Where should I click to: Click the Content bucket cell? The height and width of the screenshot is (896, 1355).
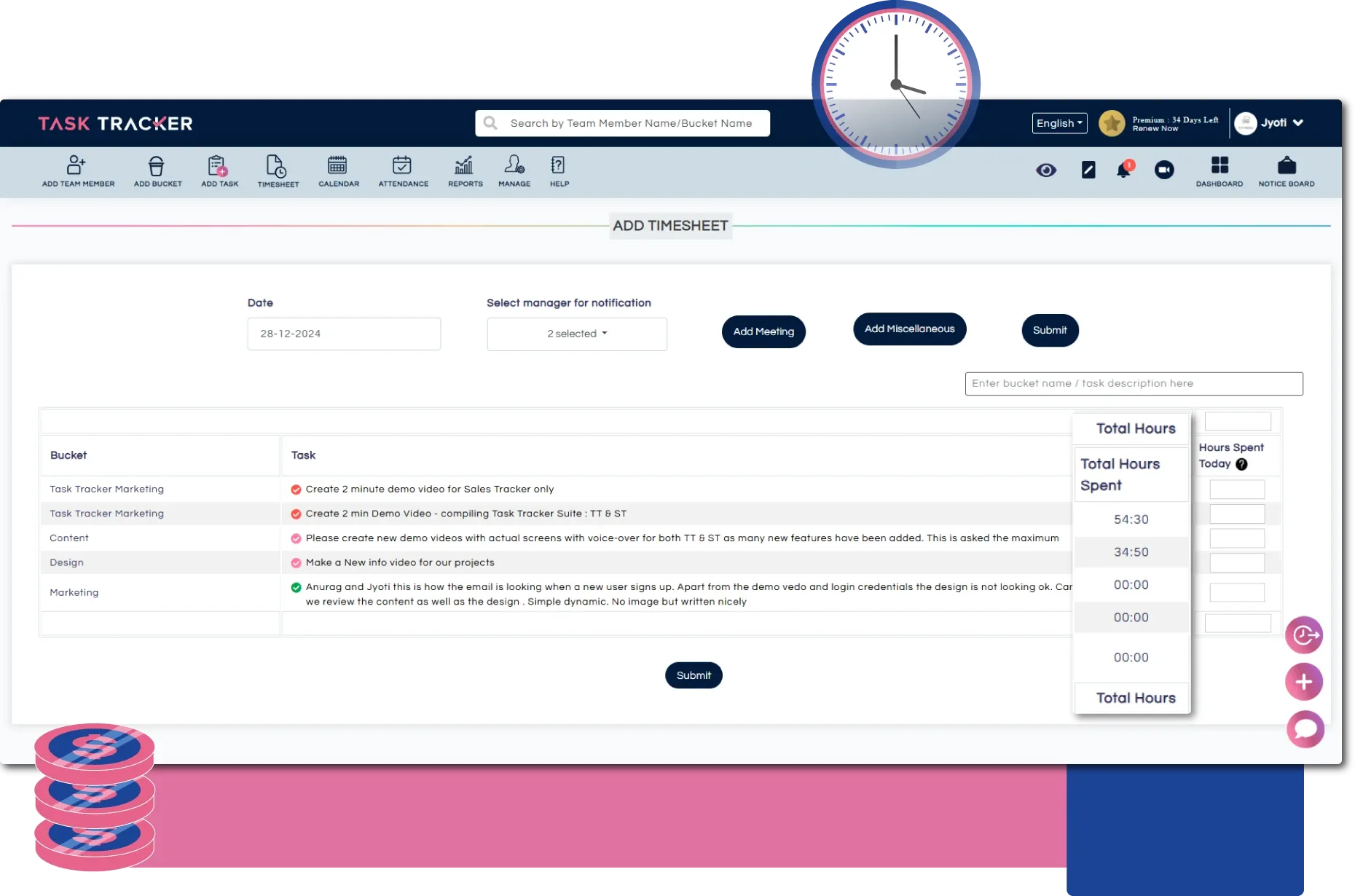(69, 538)
